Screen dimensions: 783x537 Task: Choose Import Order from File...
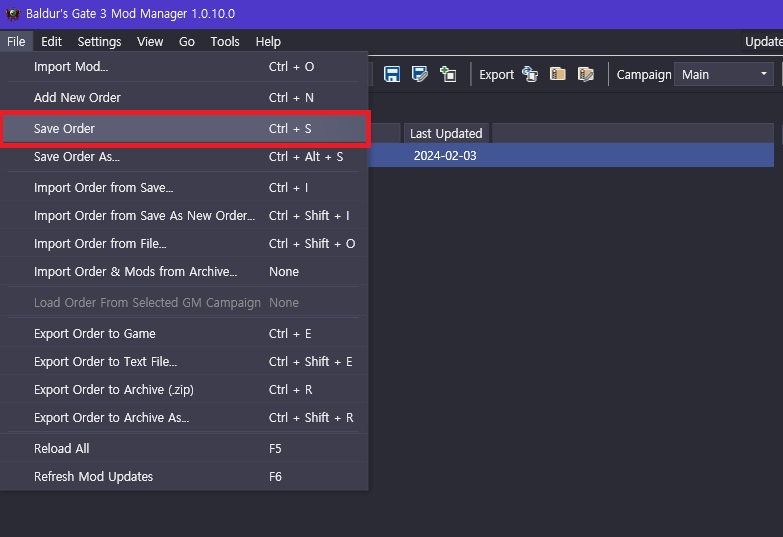click(184, 243)
